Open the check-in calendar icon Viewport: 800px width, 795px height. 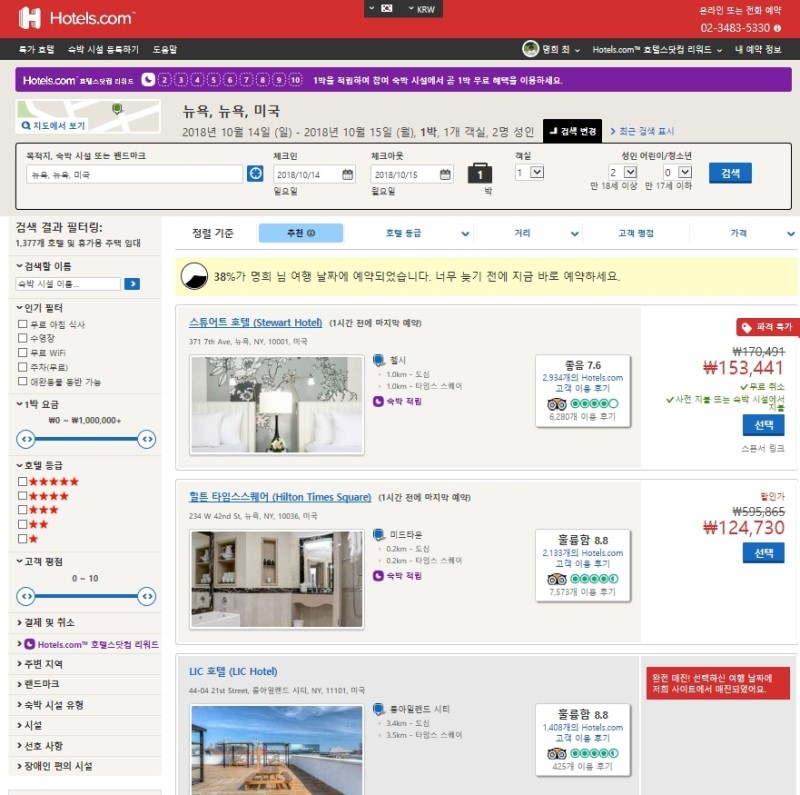347,175
